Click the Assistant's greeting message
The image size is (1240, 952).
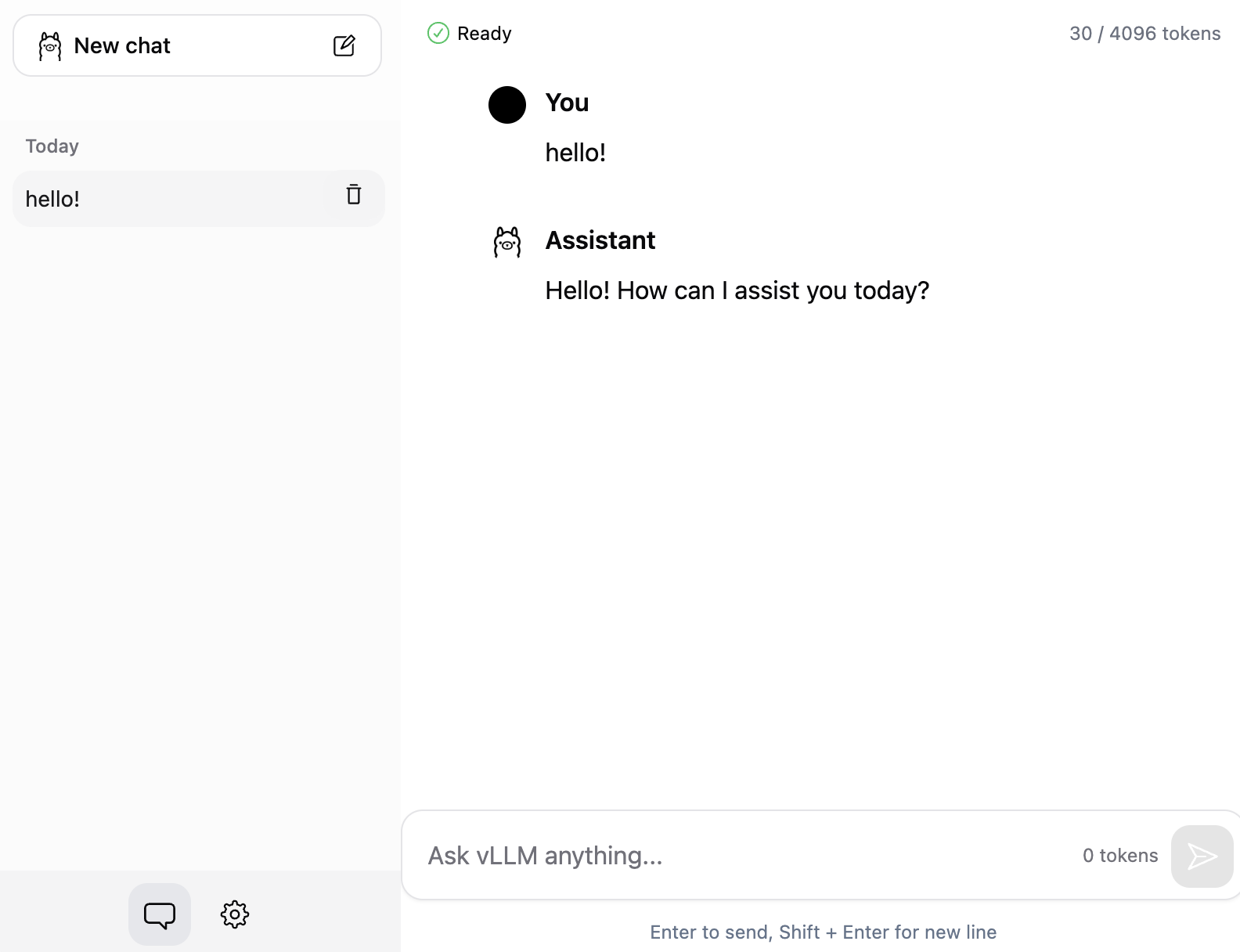[737, 290]
